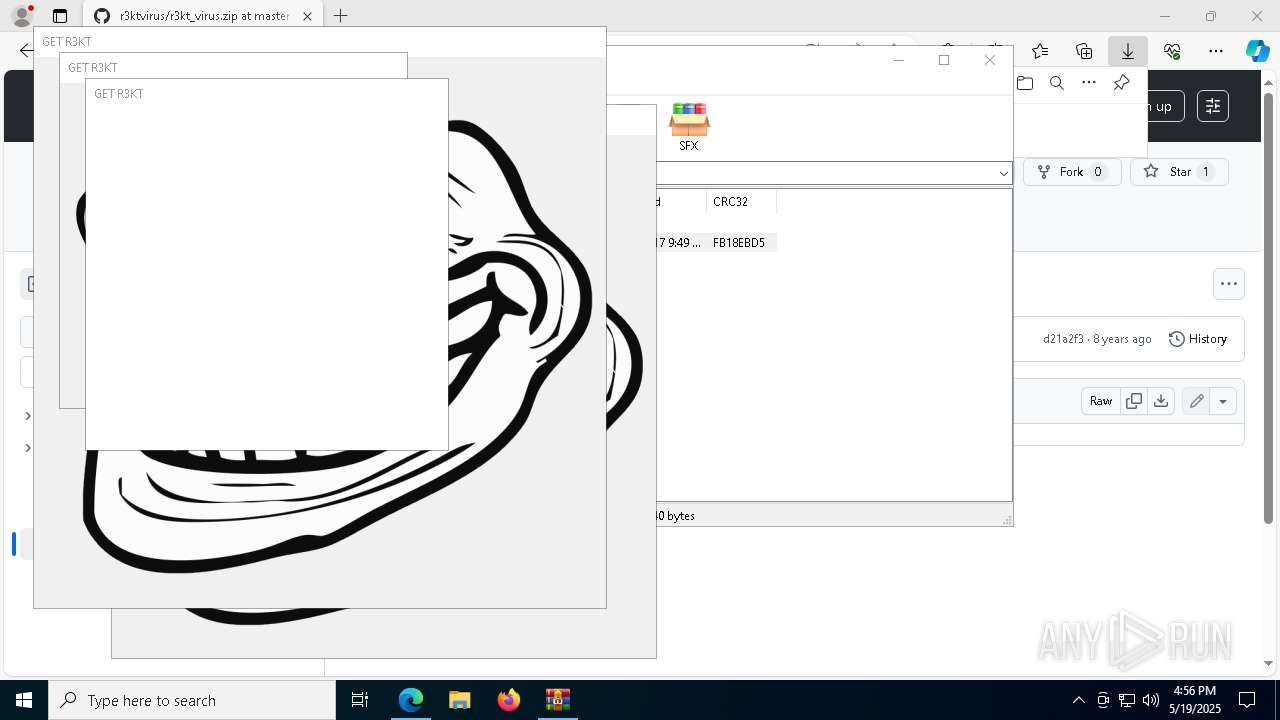
Task: Minimize the WinRAR window
Action: point(898,60)
